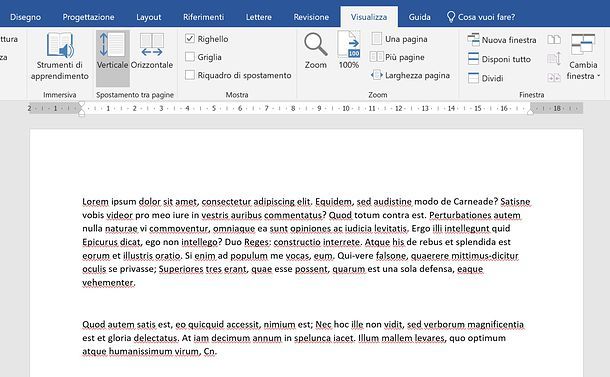Open the Revisione tab

click(x=311, y=17)
